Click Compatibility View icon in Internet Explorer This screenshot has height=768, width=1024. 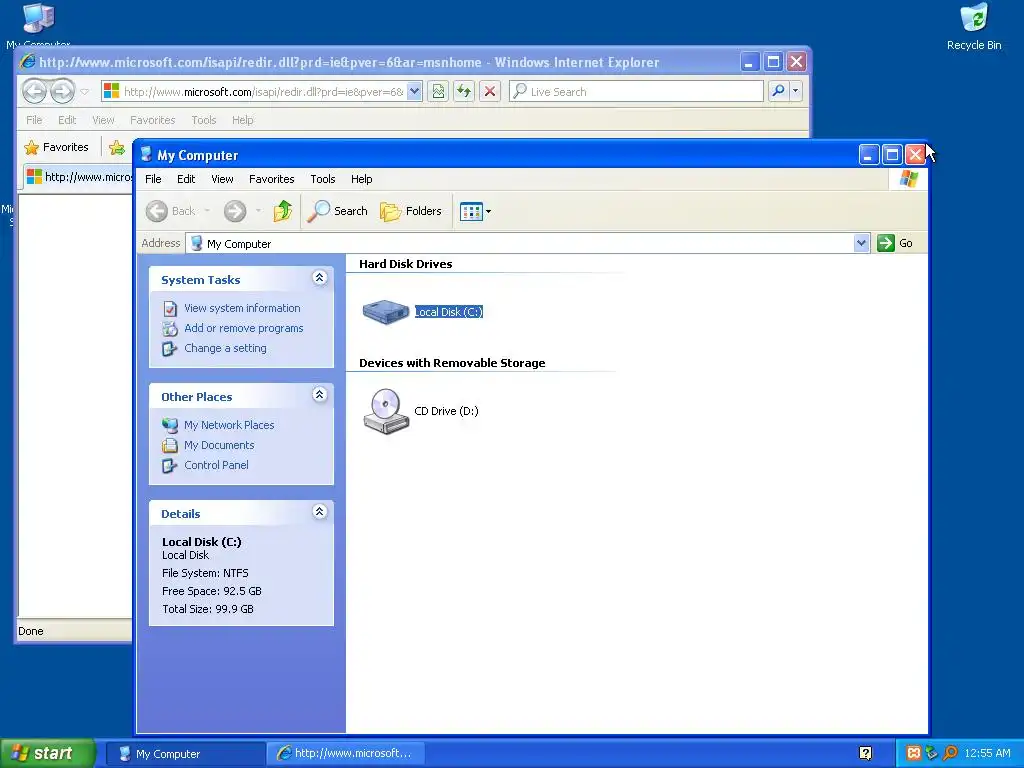pos(438,91)
